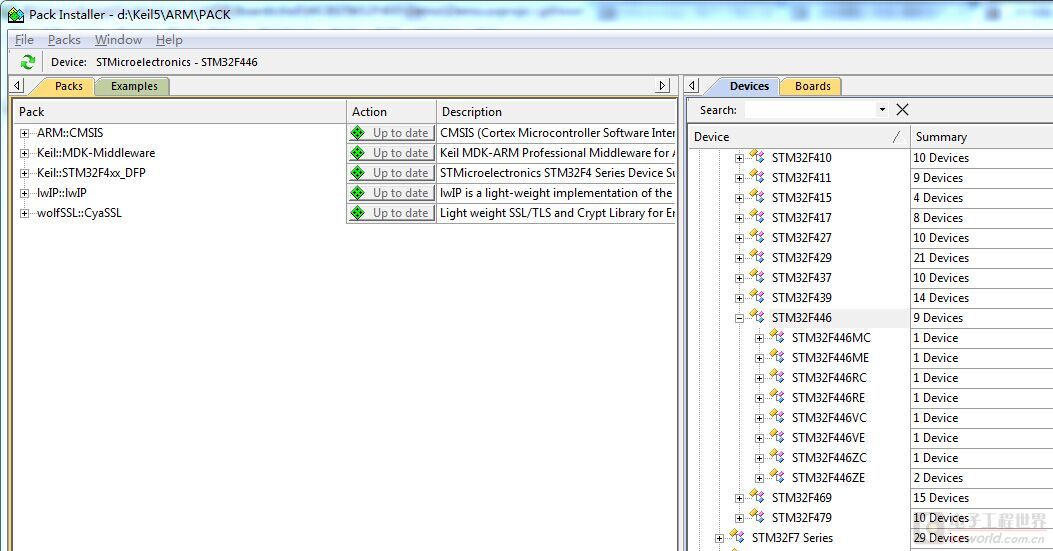Click Up to date button for lwIP::lwIP
1053x551 pixels.
[392, 193]
